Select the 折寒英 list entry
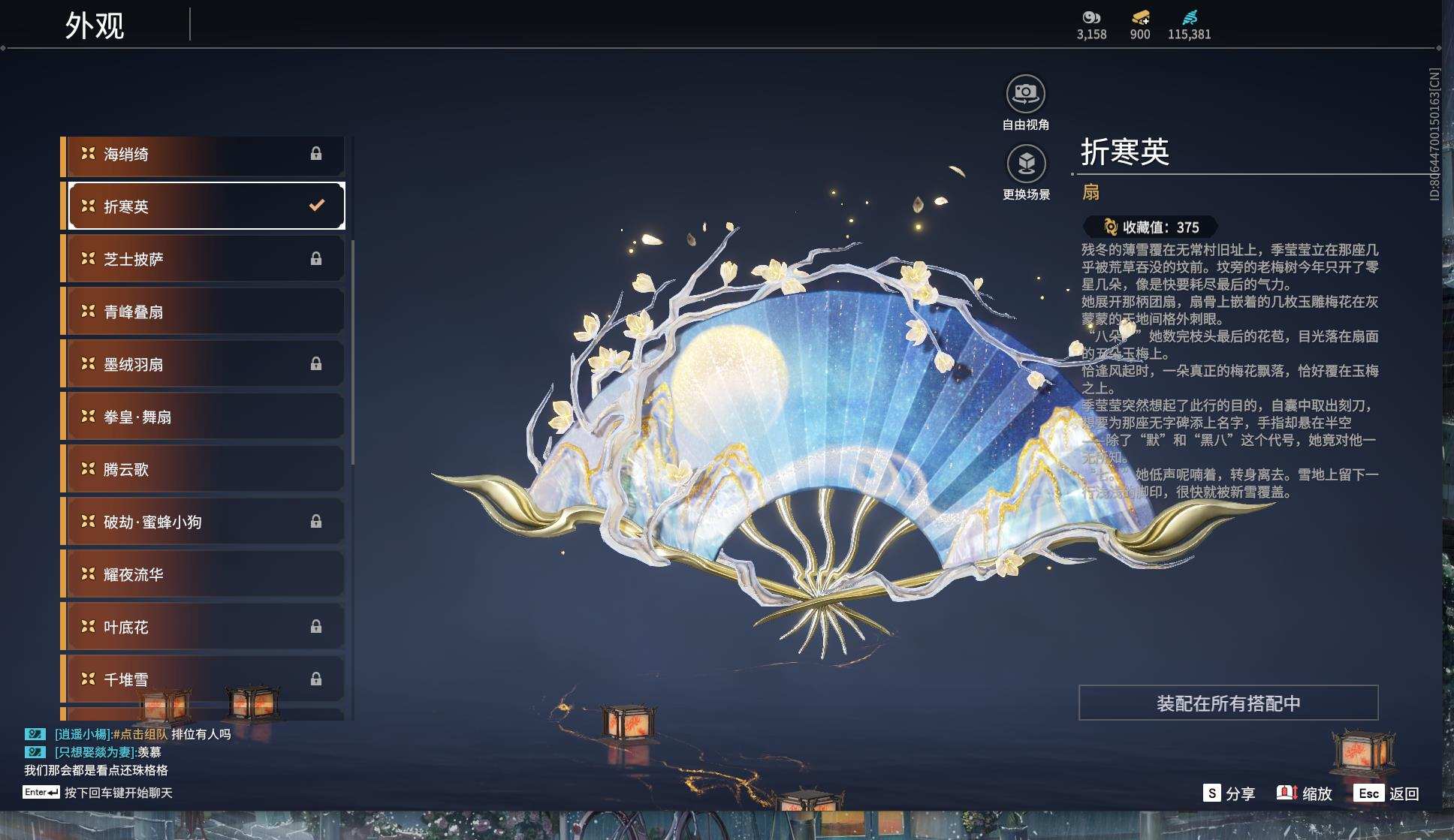The image size is (1454, 840). (204, 206)
